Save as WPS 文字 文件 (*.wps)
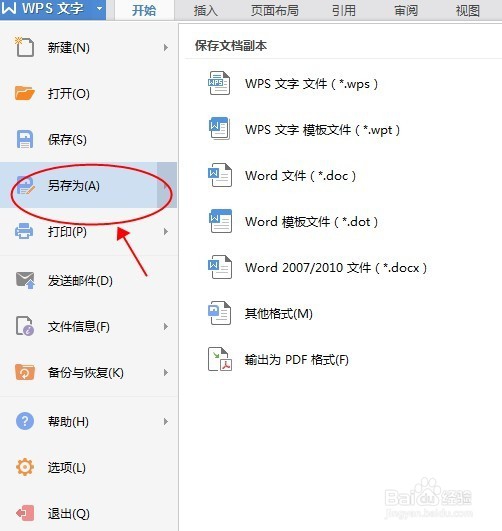 coord(311,83)
